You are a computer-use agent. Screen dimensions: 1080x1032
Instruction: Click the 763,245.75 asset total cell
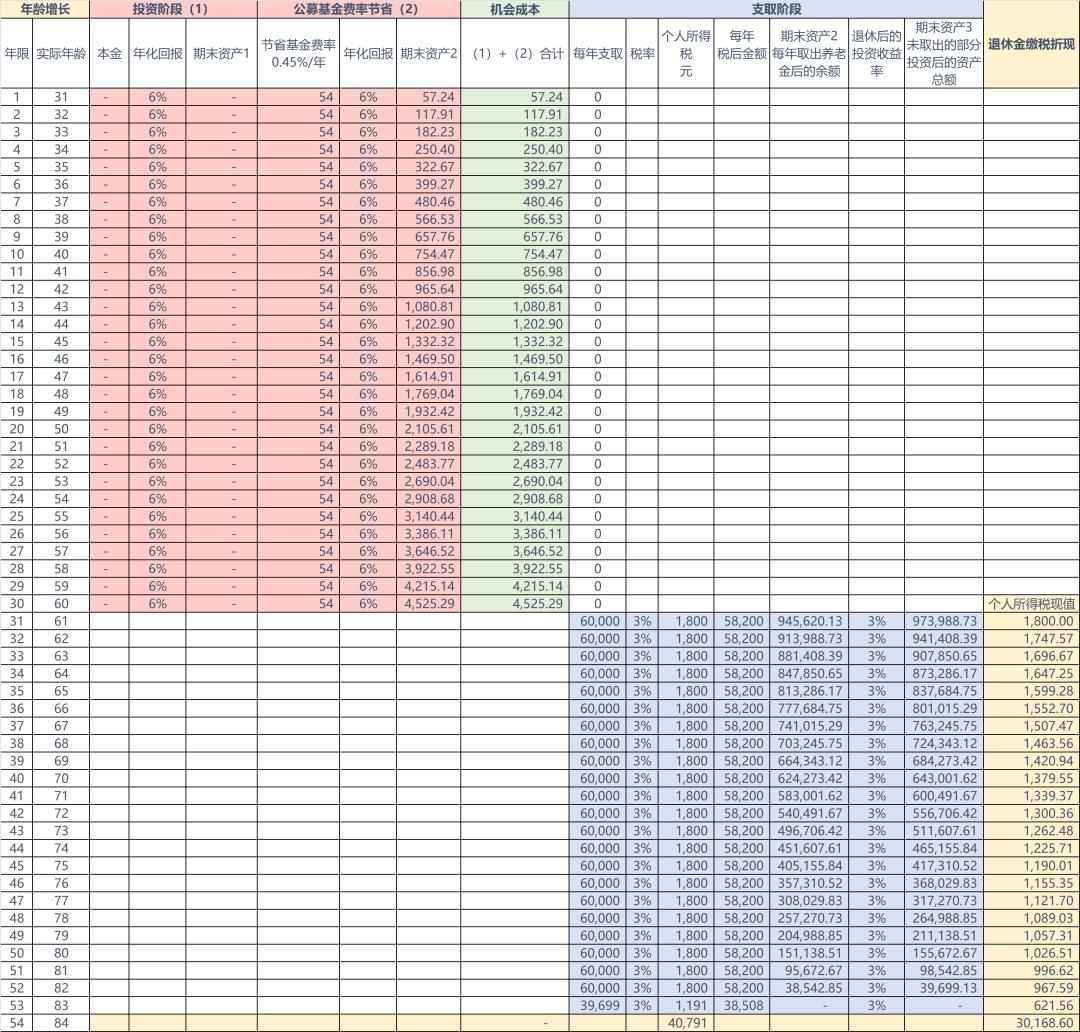[944, 726]
